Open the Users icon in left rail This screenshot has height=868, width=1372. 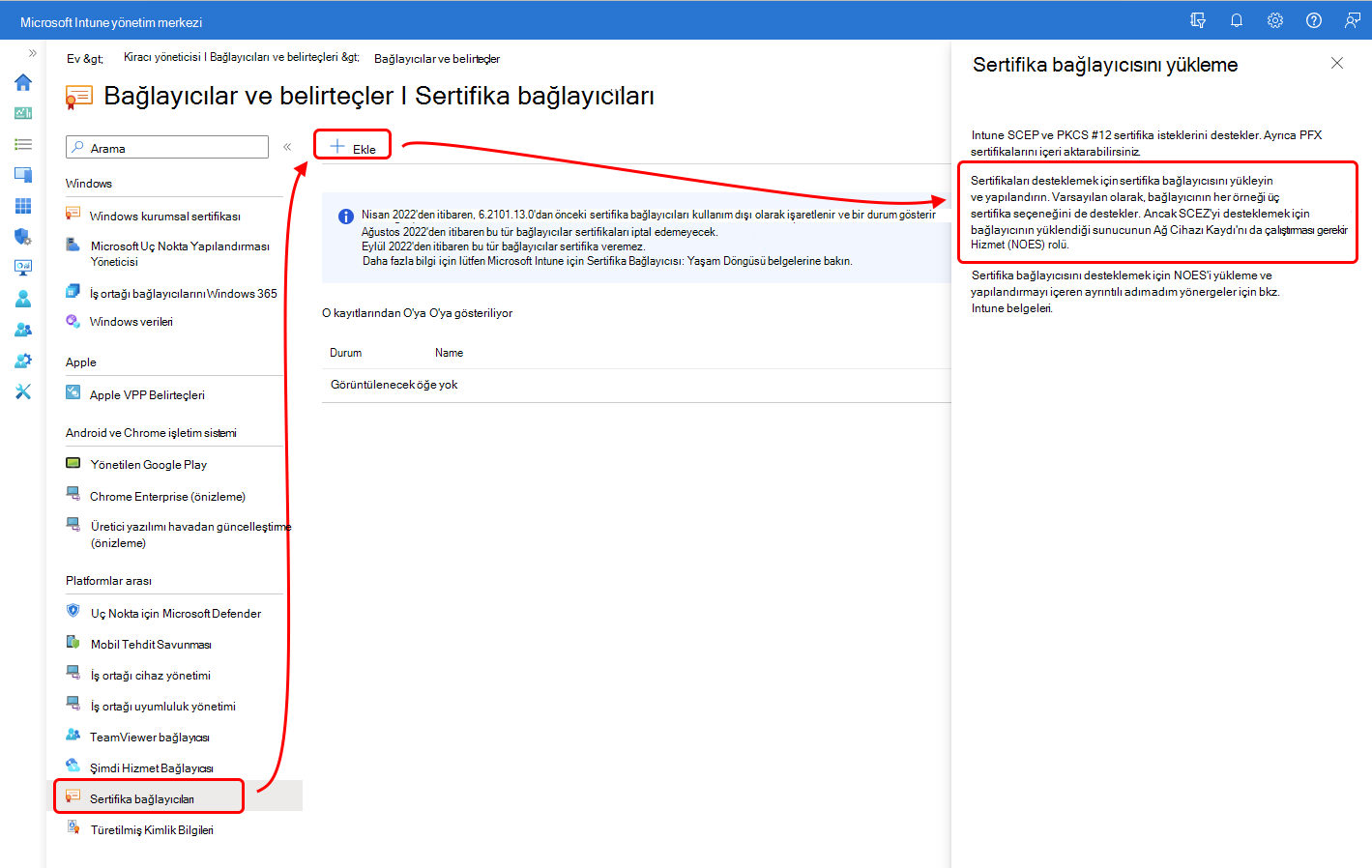coord(23,299)
